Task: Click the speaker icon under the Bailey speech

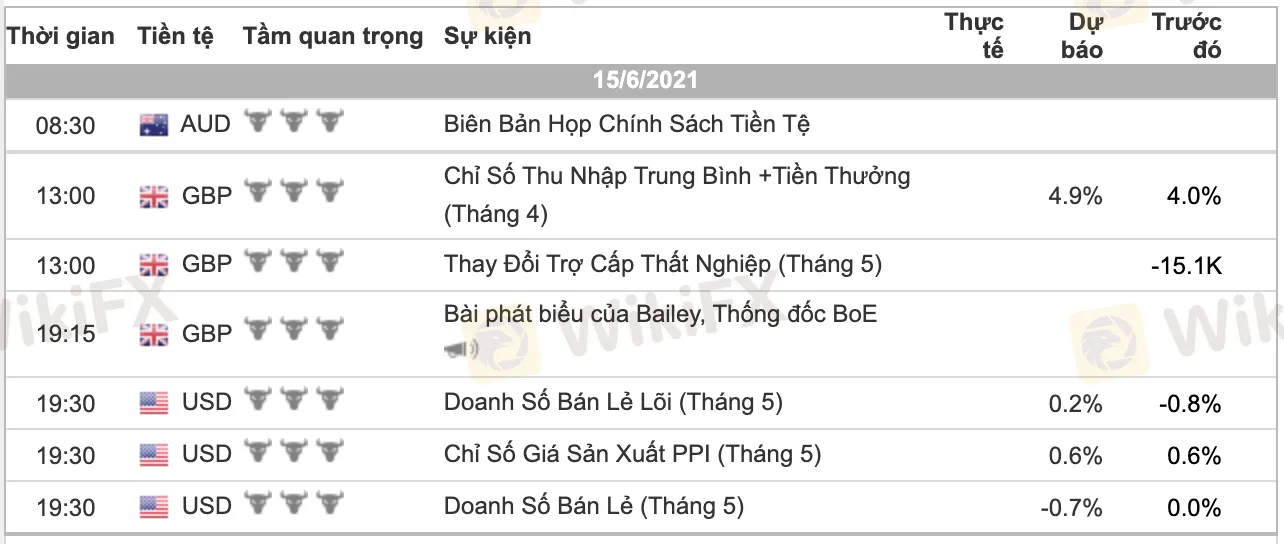Action: (460, 349)
